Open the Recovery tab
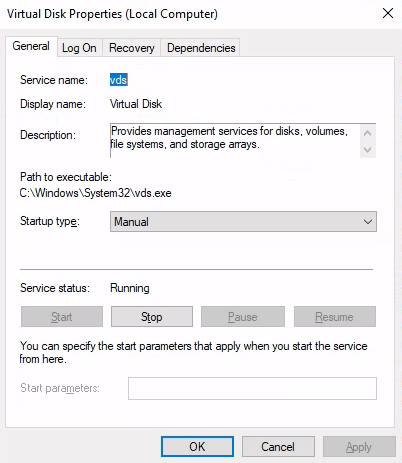The image size is (402, 463). click(x=132, y=48)
